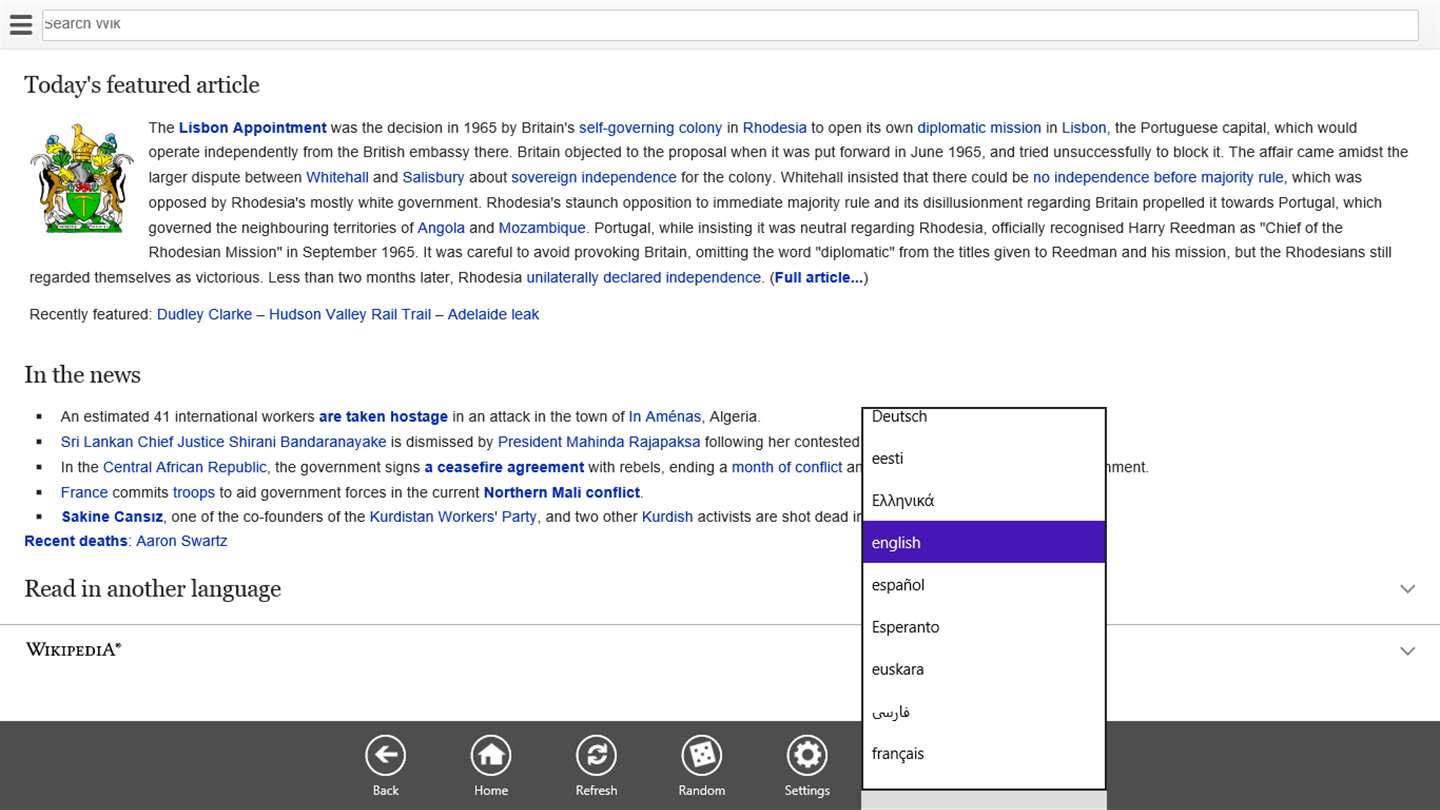Open the Adelaide leak link
Viewport: 1440px width, 810px height.
click(493, 314)
